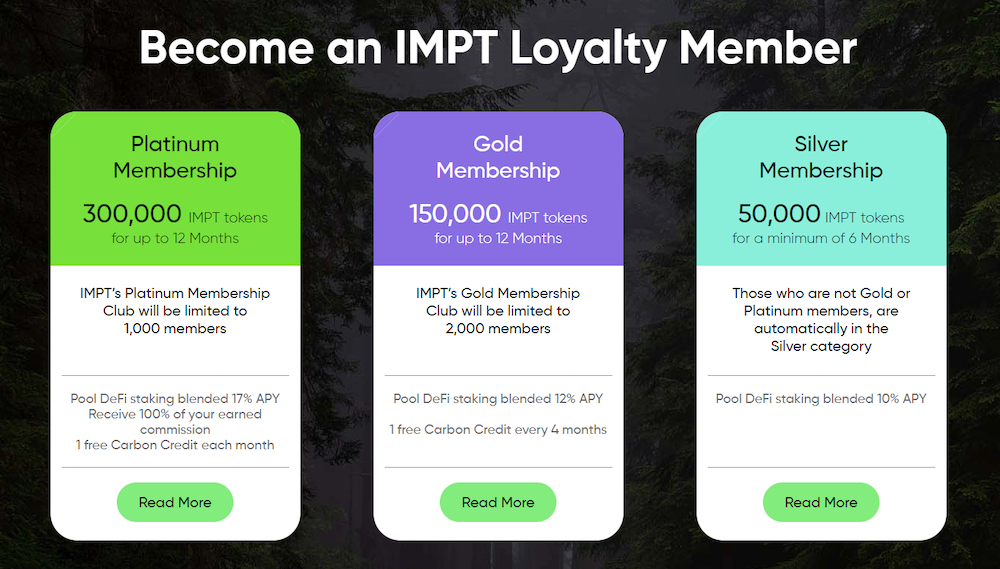Click the Receive 100% of your earned commission text
The image size is (1000, 569).
[x=175, y=422]
